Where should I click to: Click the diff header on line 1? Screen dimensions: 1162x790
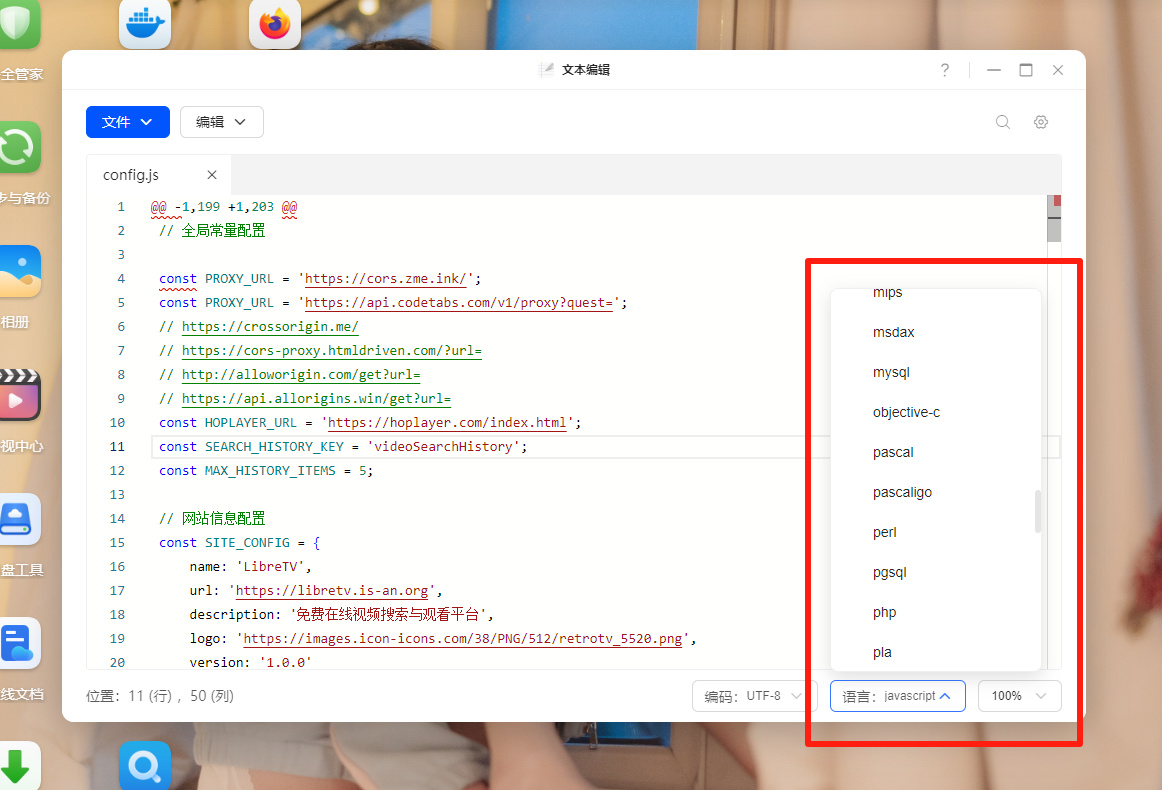(x=224, y=207)
